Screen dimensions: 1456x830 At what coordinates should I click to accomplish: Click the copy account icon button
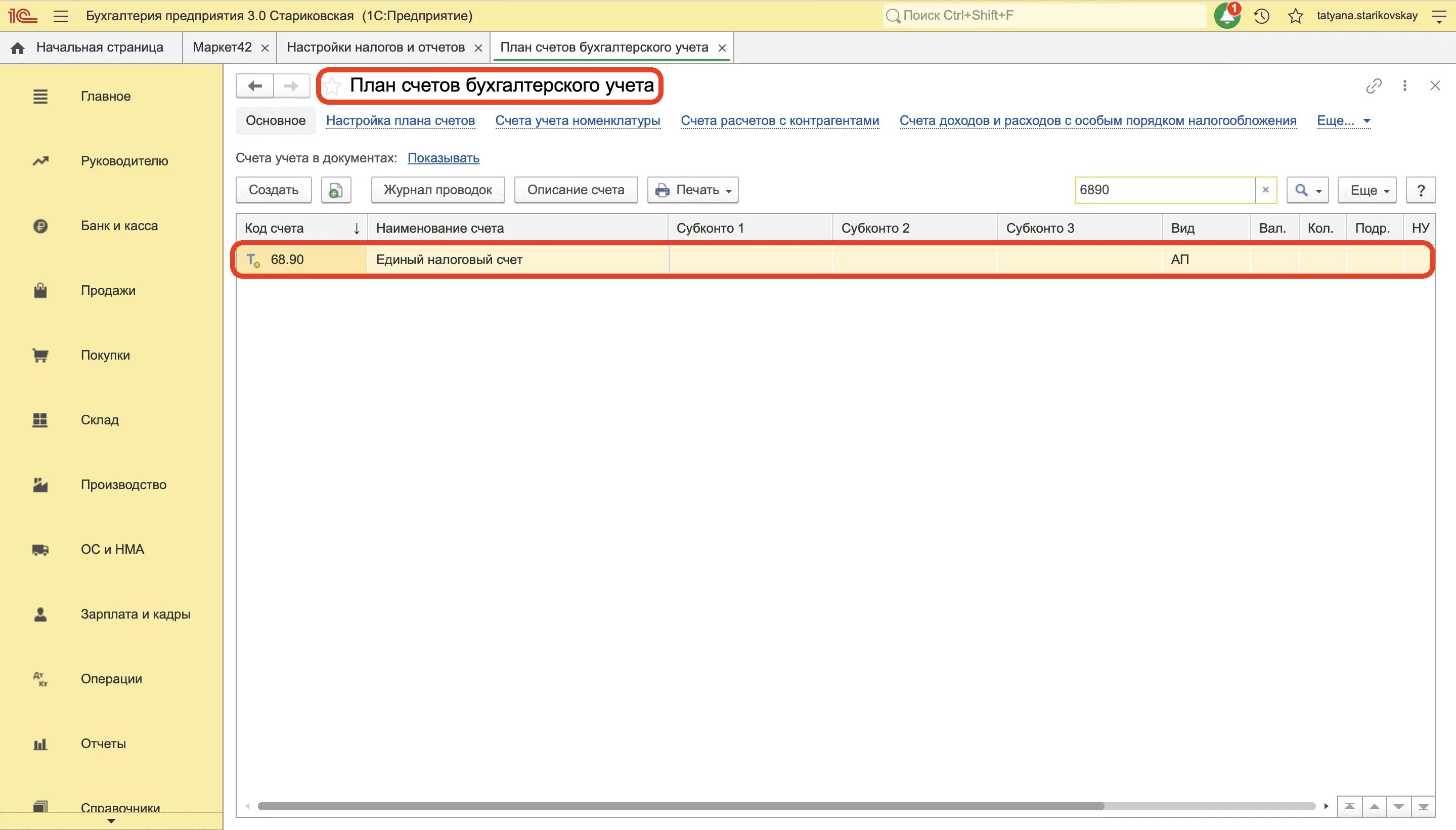pos(336,190)
